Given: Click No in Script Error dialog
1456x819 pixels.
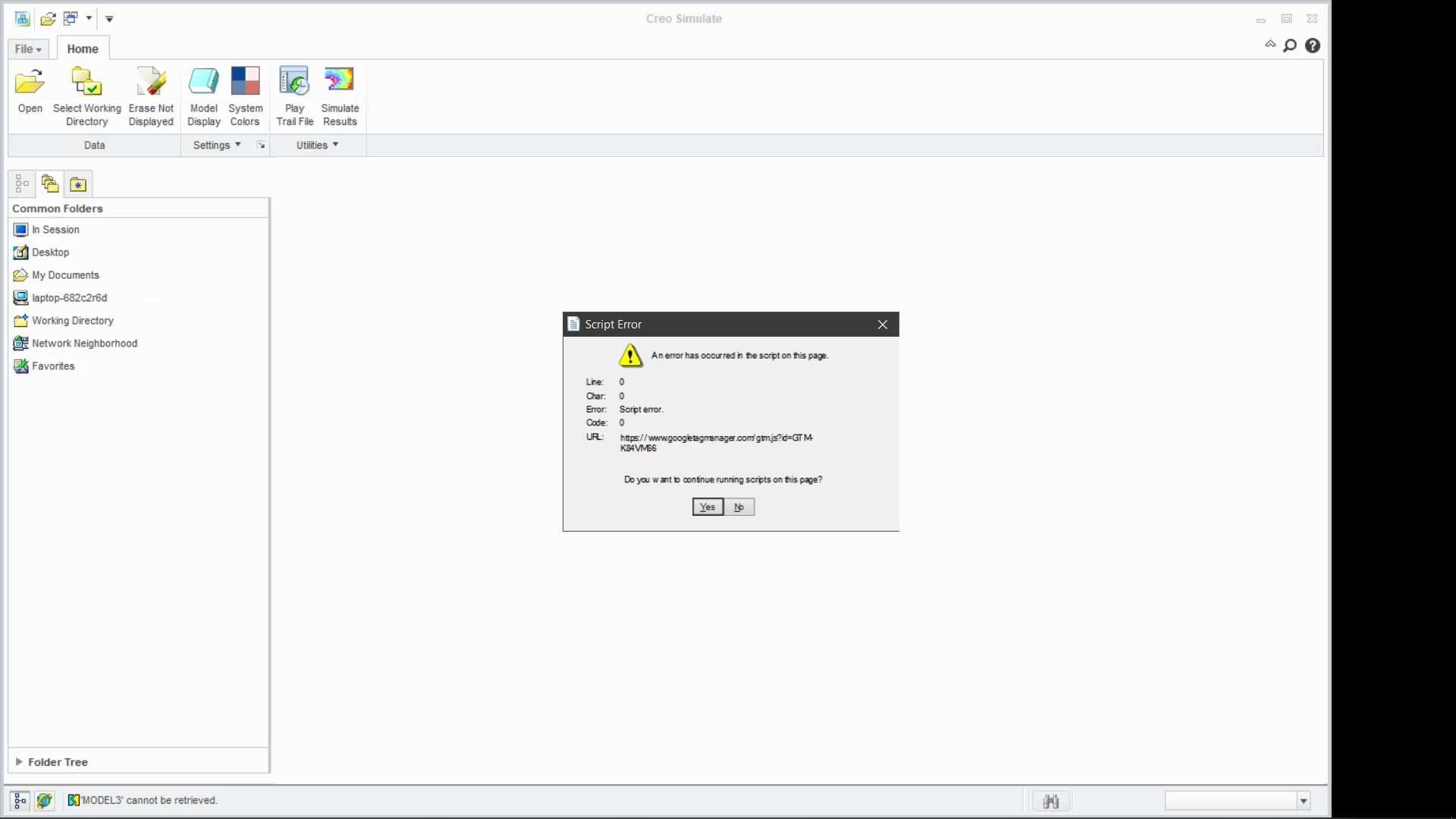Looking at the screenshot, I should [x=739, y=507].
